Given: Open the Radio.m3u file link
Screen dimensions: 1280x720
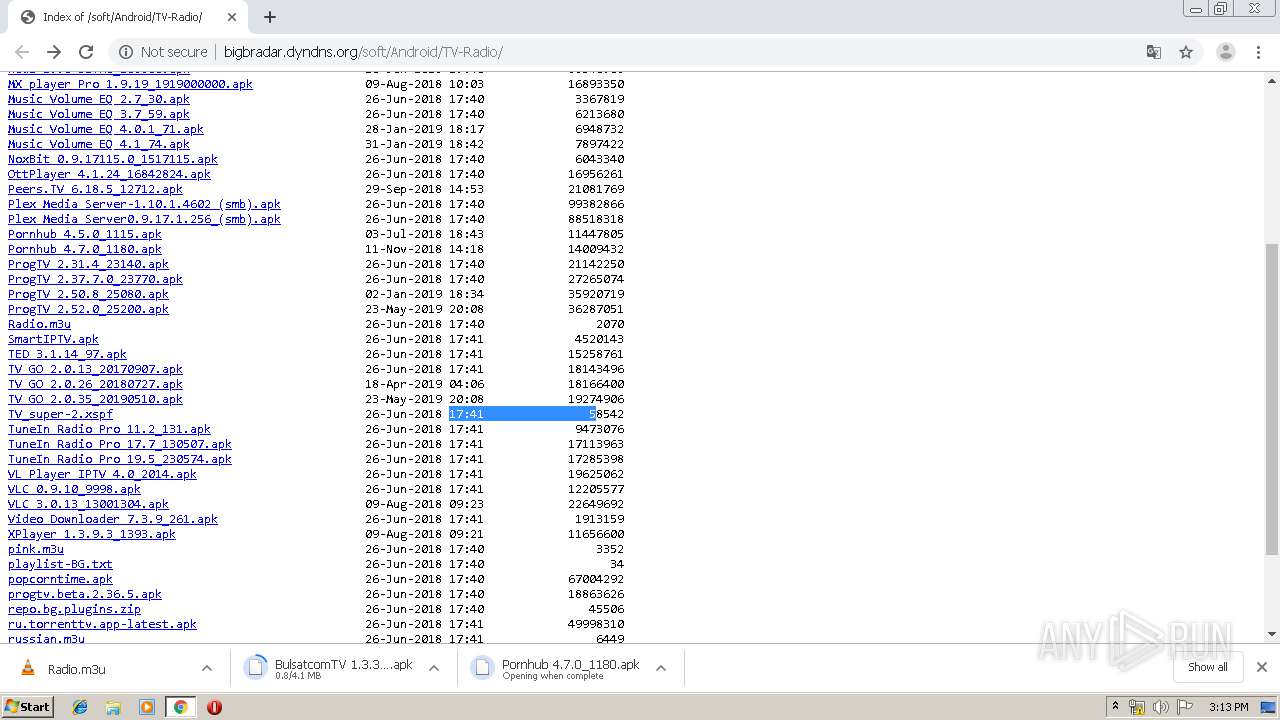Looking at the screenshot, I should point(39,324).
